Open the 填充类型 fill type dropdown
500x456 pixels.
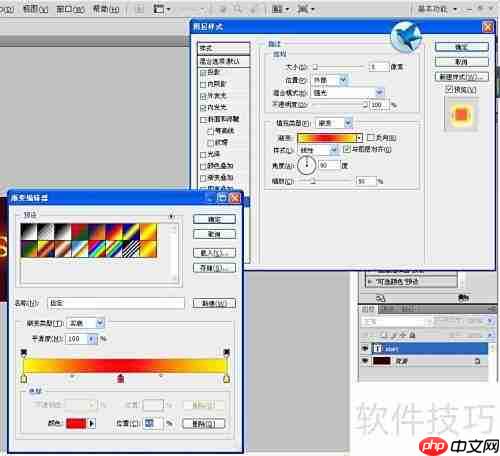pos(348,123)
